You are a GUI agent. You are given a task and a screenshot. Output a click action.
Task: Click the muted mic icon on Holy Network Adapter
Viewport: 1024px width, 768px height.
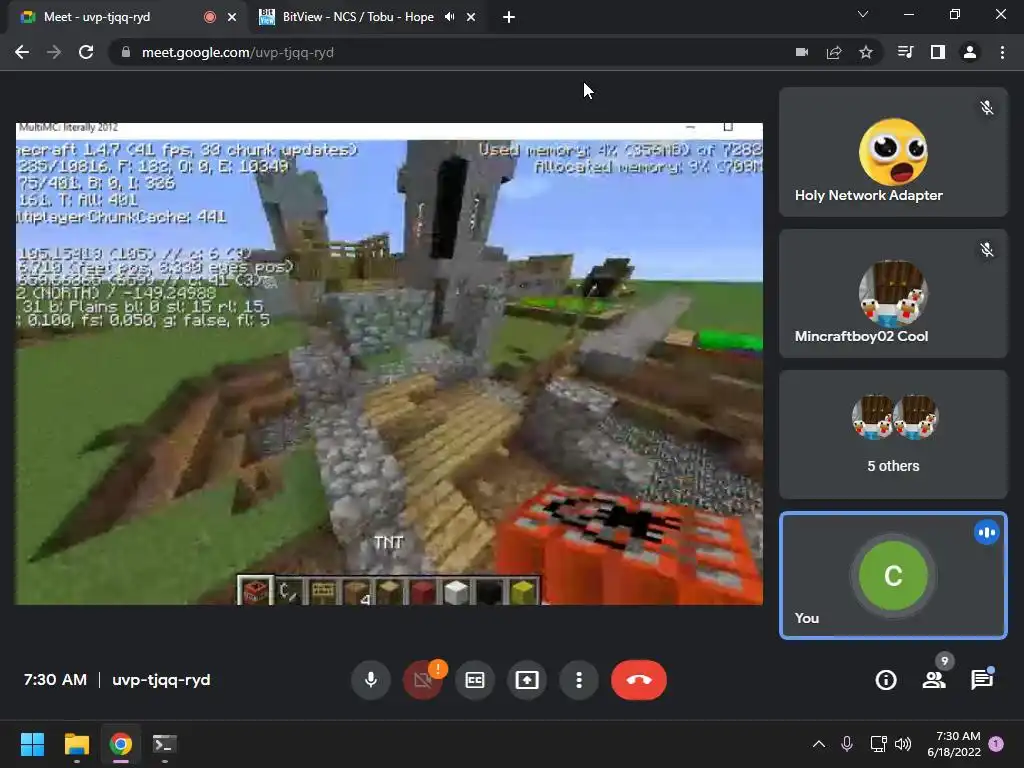(987, 108)
